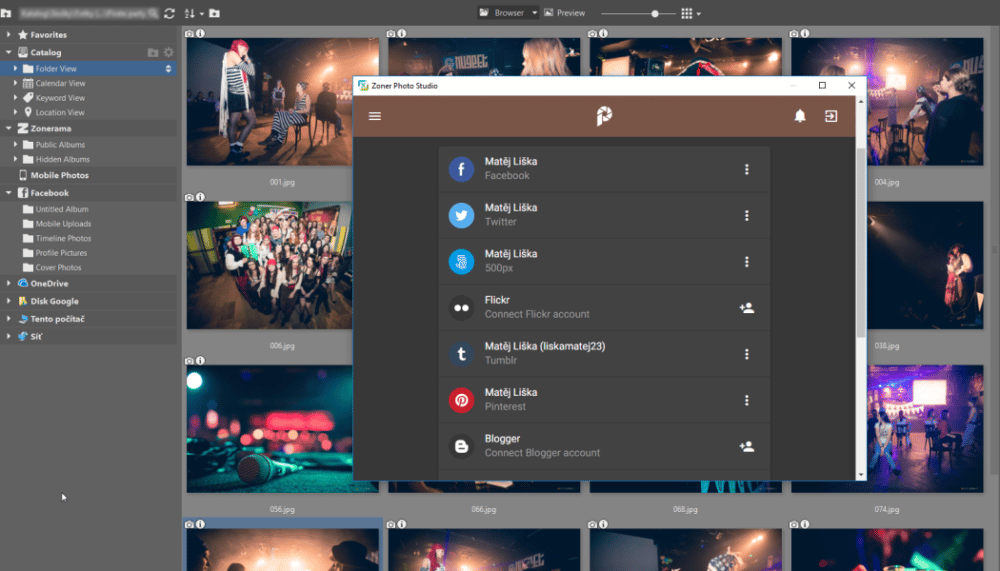Open options menu for the Pinterest account
Screen dimensions: 1000x571
pyautogui.click(x=747, y=400)
